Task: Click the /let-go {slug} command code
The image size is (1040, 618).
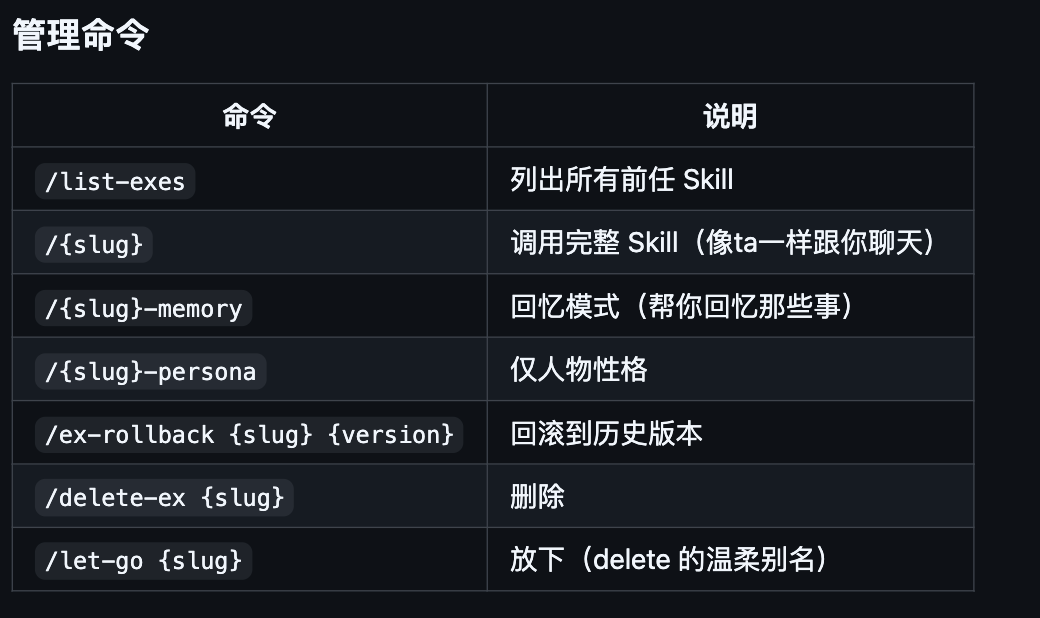Action: [144, 560]
